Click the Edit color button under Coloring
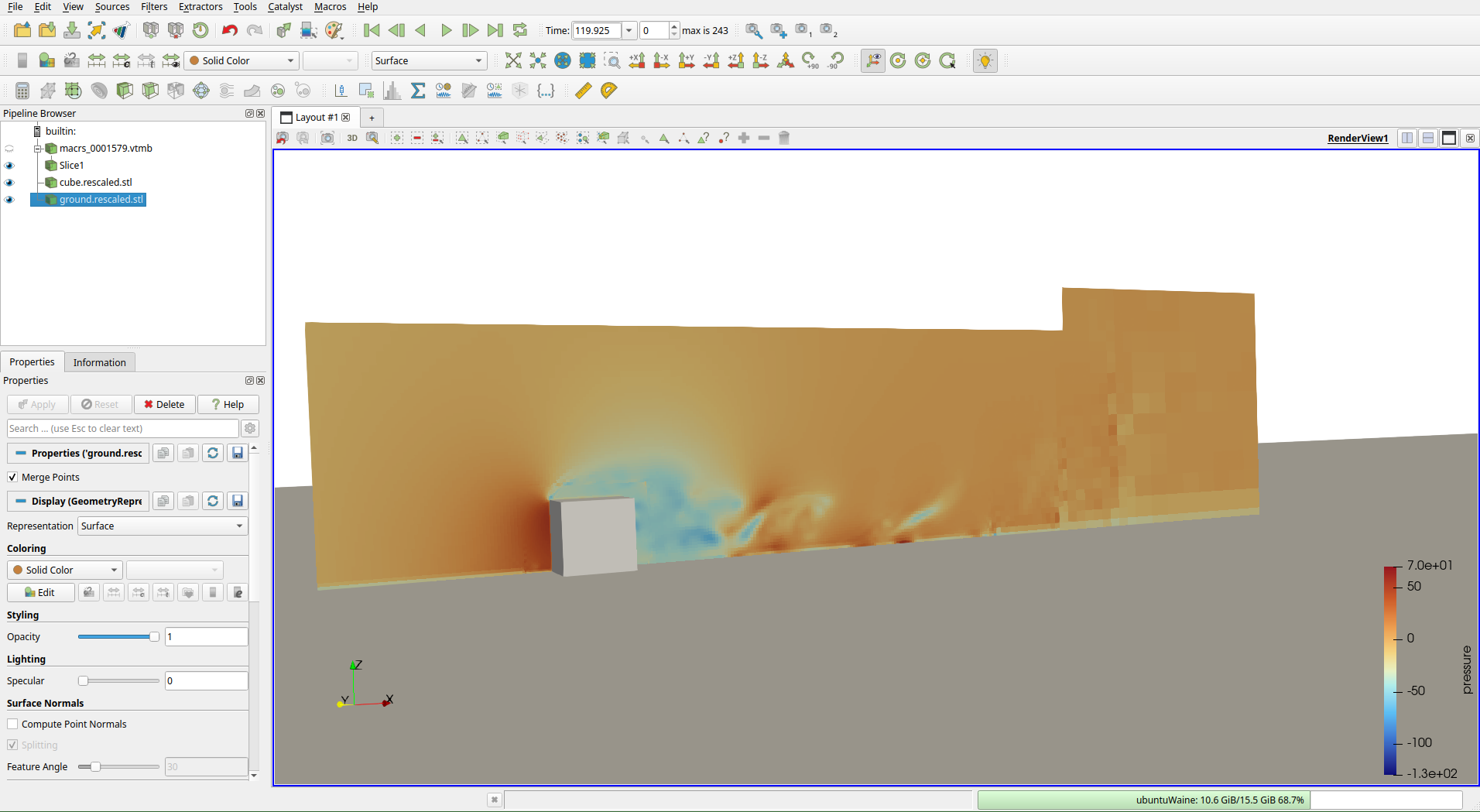1480x812 pixels. click(40, 592)
